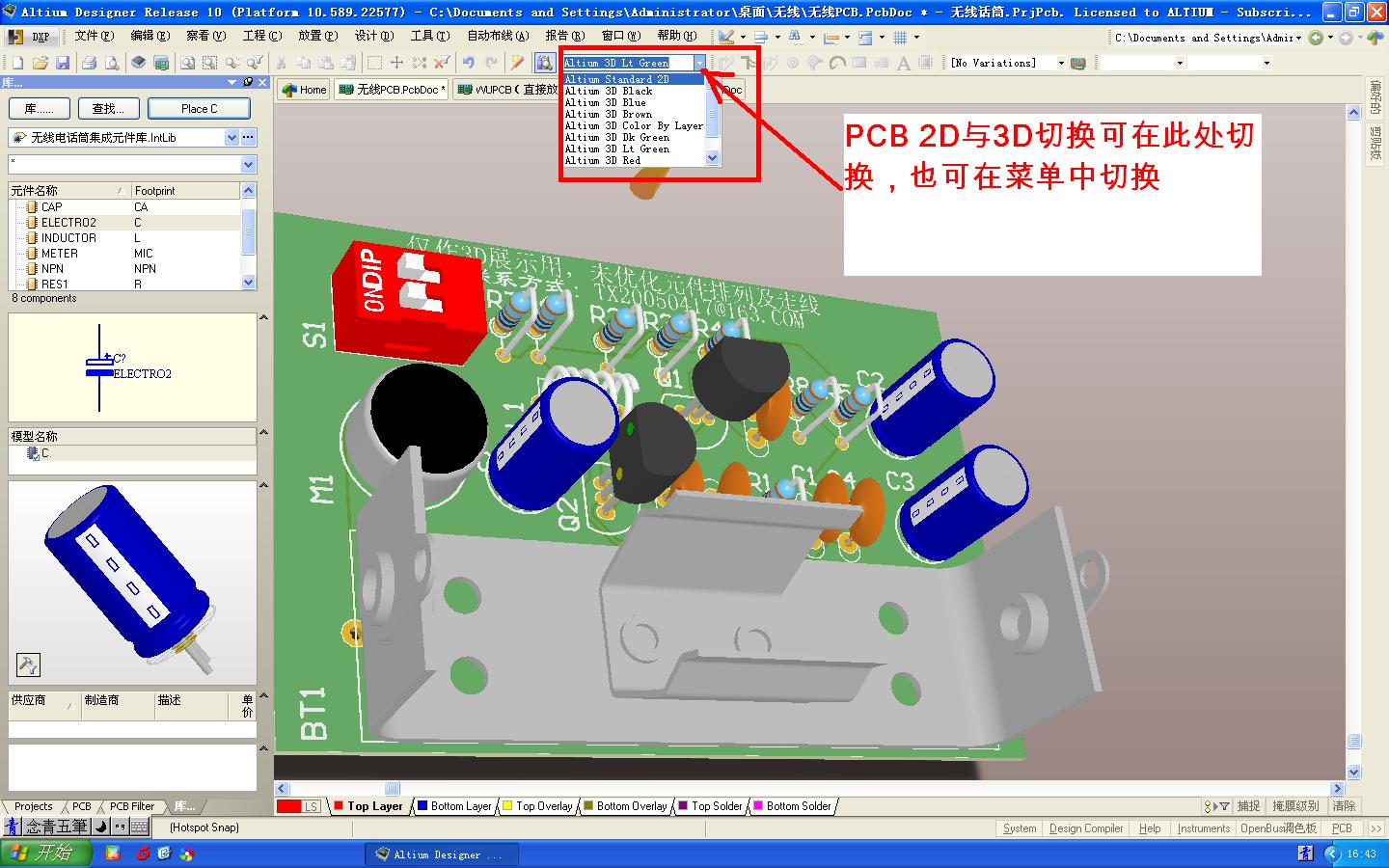Click the 3D capacitor model preview thumbnail
The width and height of the screenshot is (1389, 868).
[132, 583]
